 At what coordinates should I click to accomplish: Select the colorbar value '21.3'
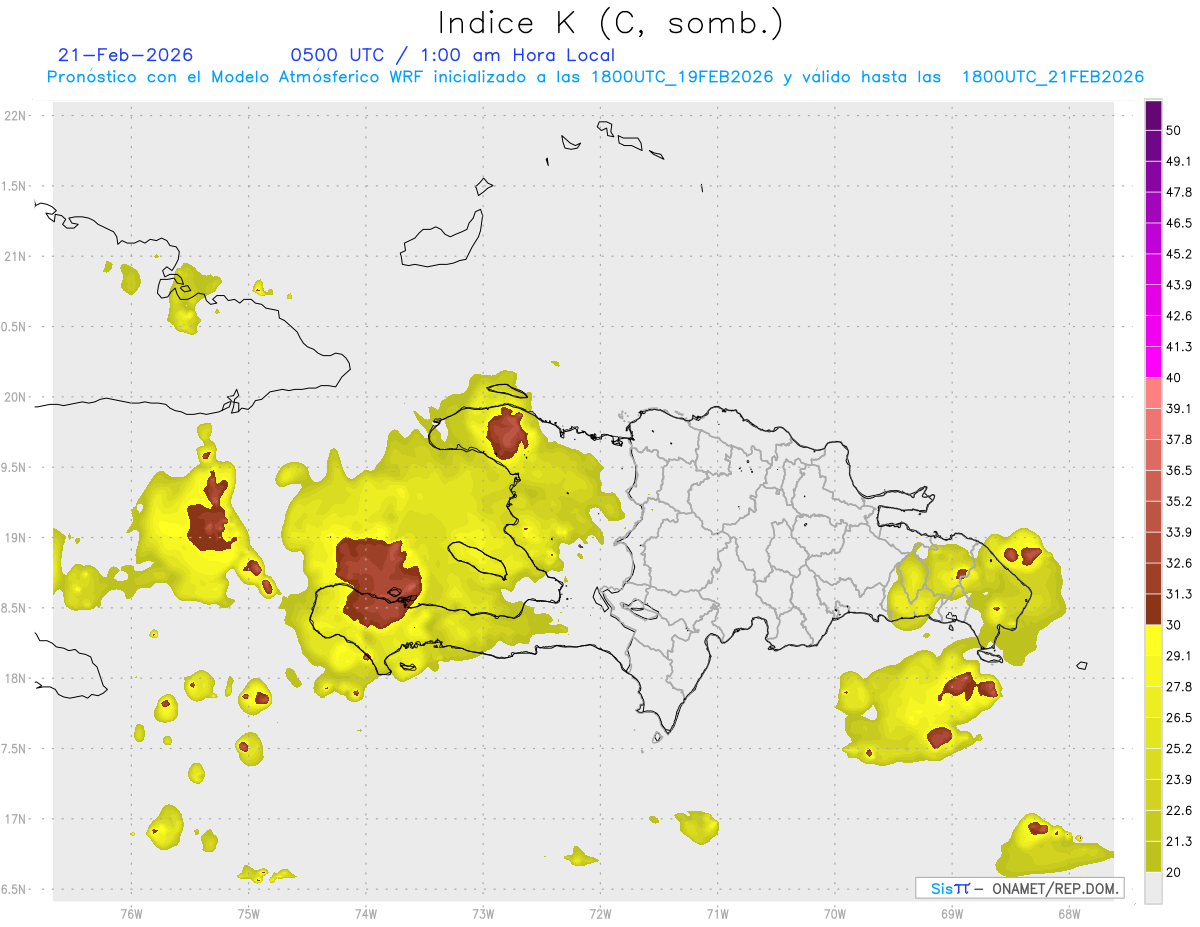[1179, 842]
